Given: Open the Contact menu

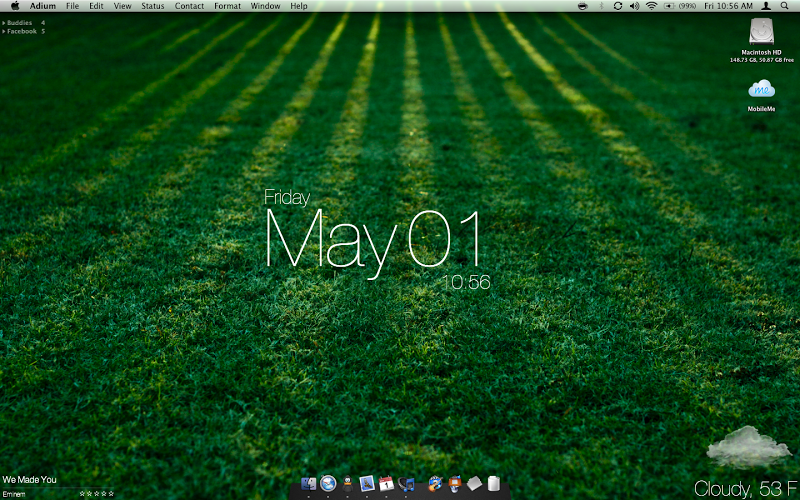Looking at the screenshot, I should (189, 6).
